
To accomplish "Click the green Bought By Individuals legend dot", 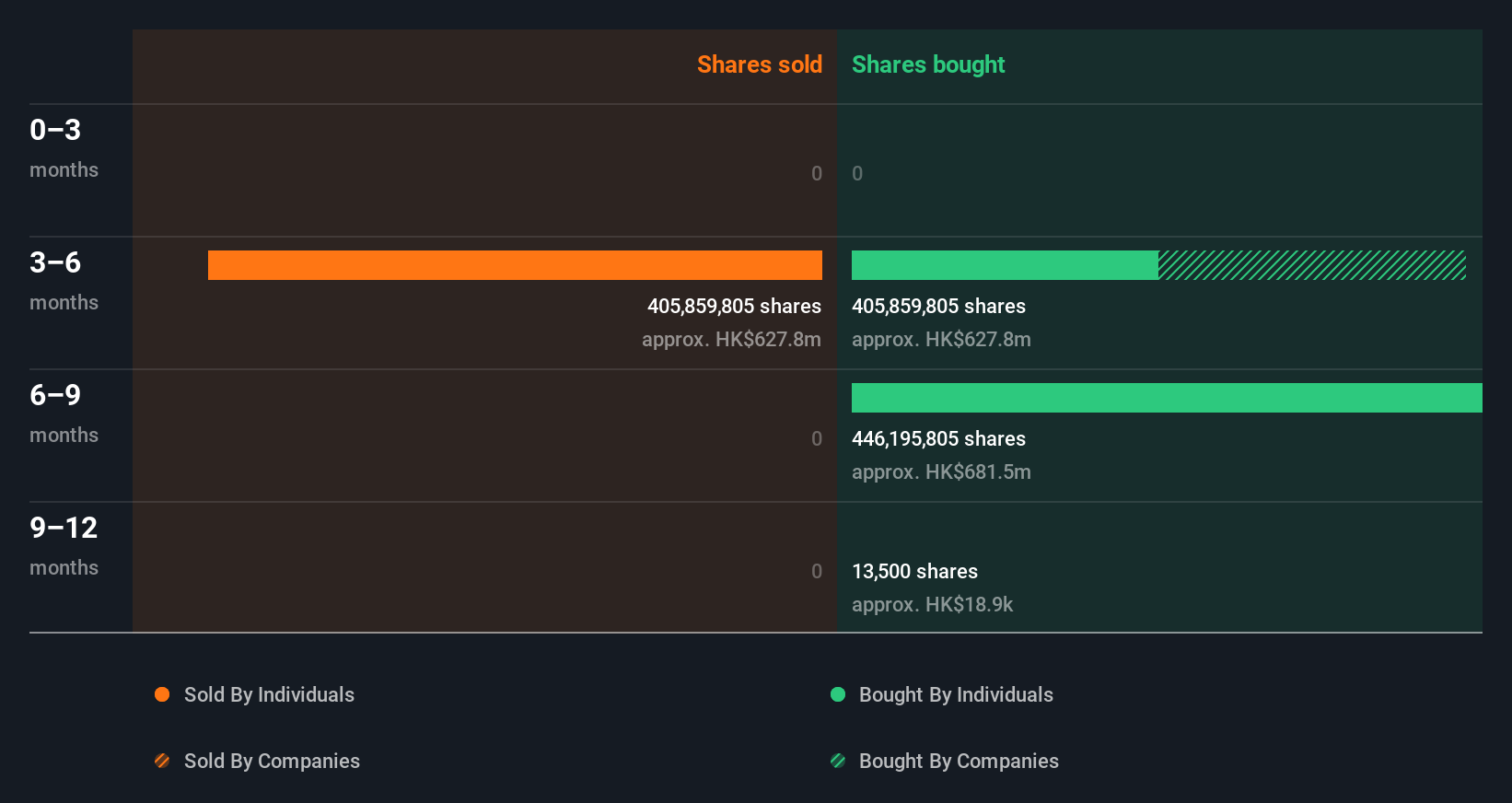I will point(838,694).
